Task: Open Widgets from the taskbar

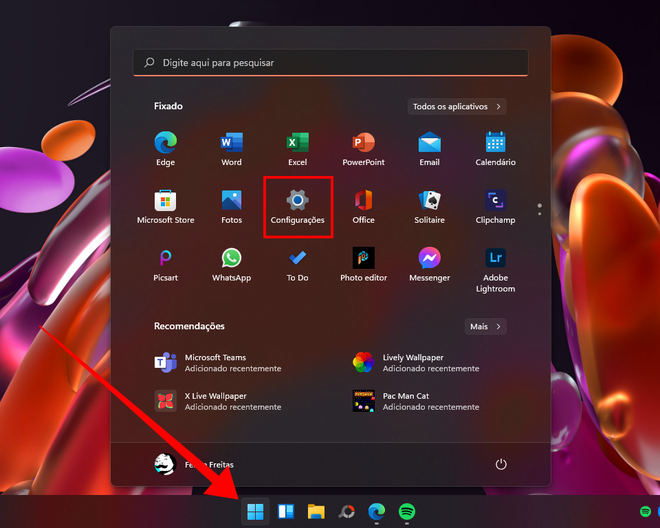Action: tap(286, 512)
